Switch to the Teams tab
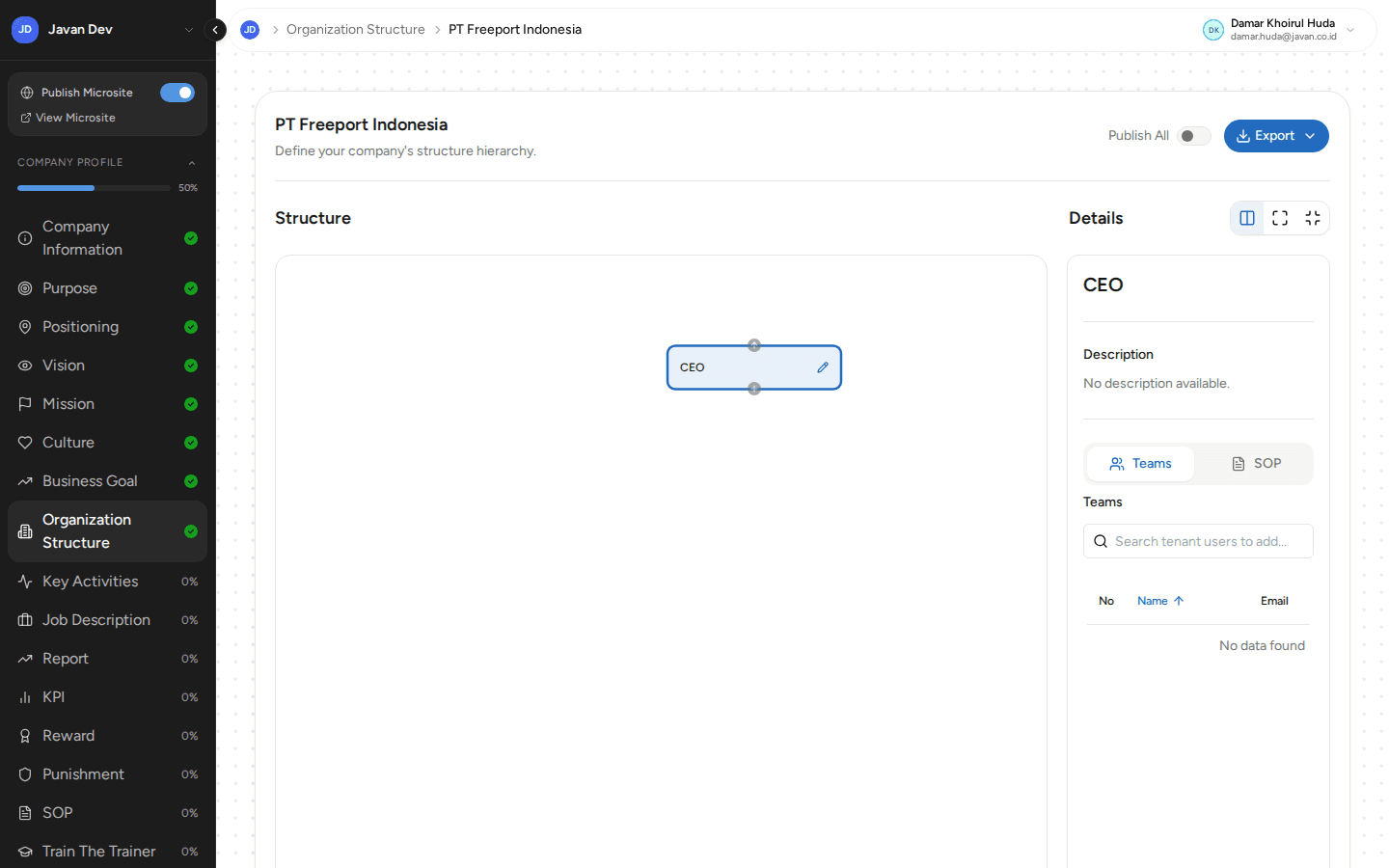Screen dimensions: 1389x868 [1140, 464]
